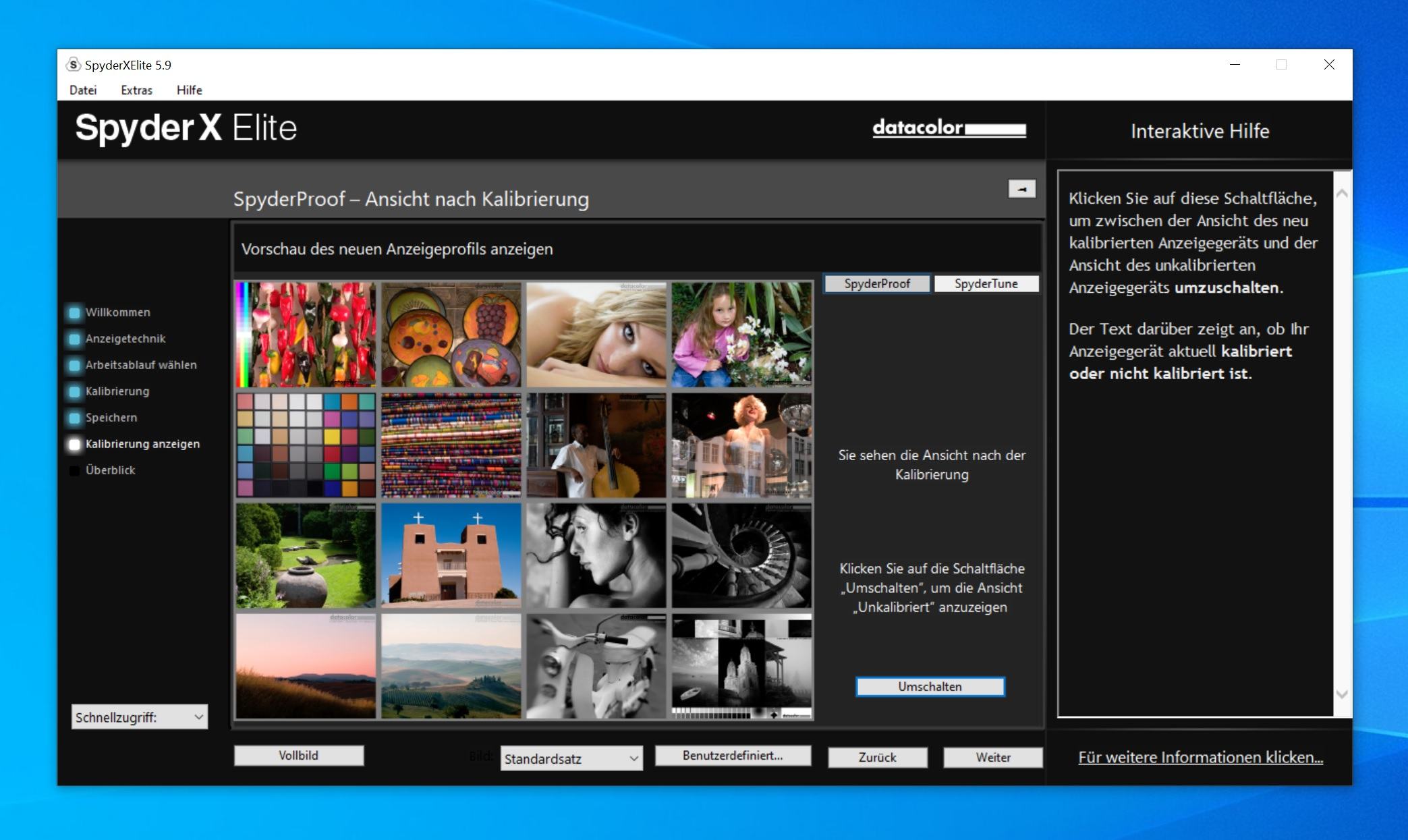Viewport: 1408px width, 840px height.
Task: Select Anzeigetechnik in the workflow list
Action: pyautogui.click(x=125, y=339)
